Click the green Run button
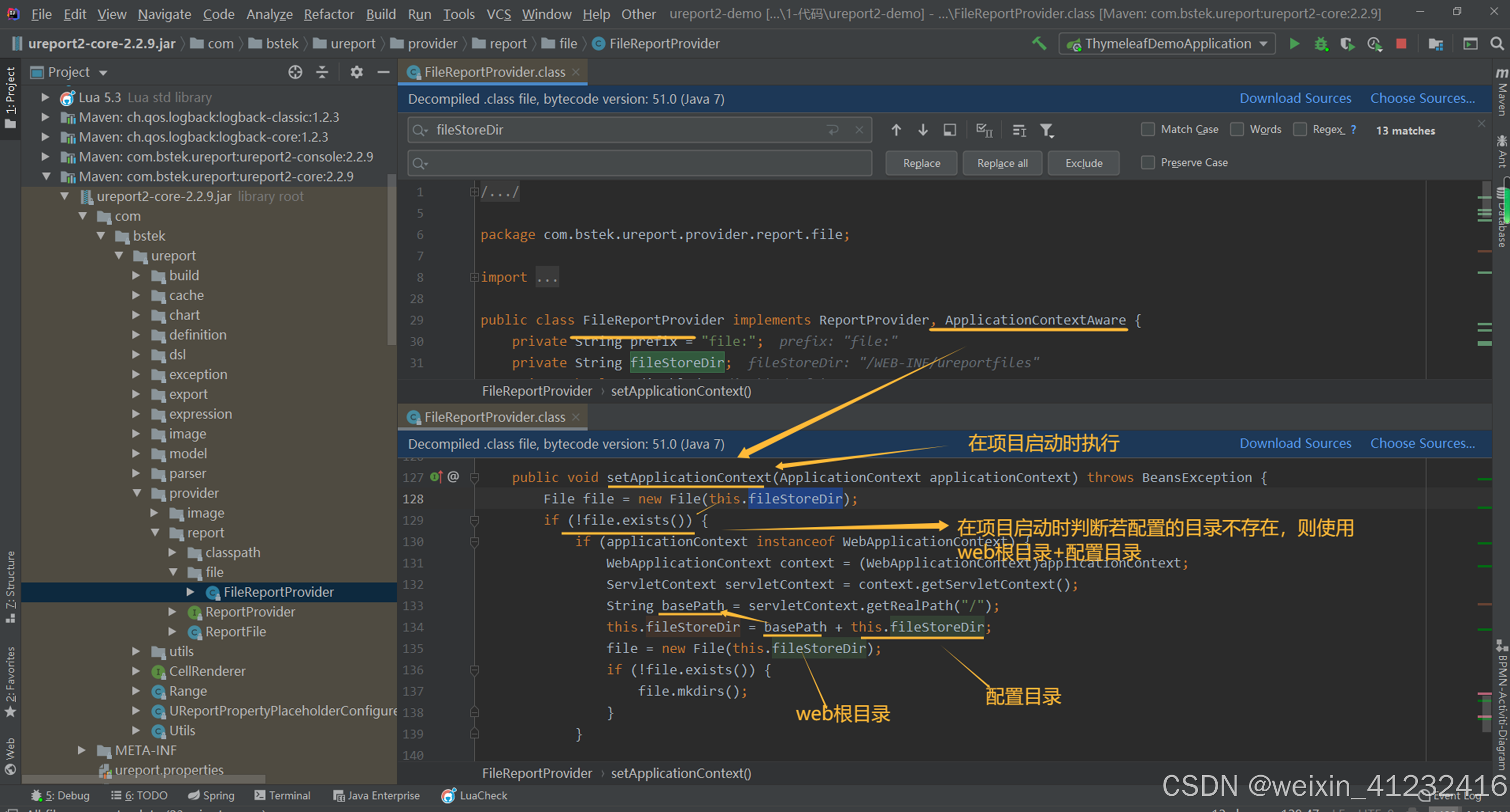 tap(1294, 44)
